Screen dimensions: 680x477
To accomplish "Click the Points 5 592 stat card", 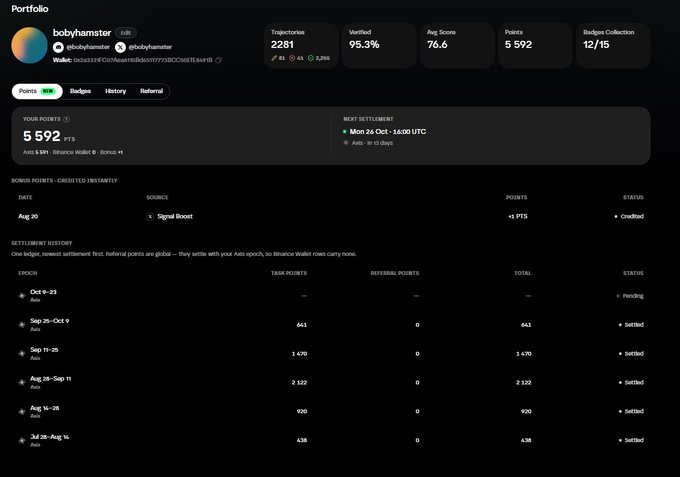I will [535, 46].
